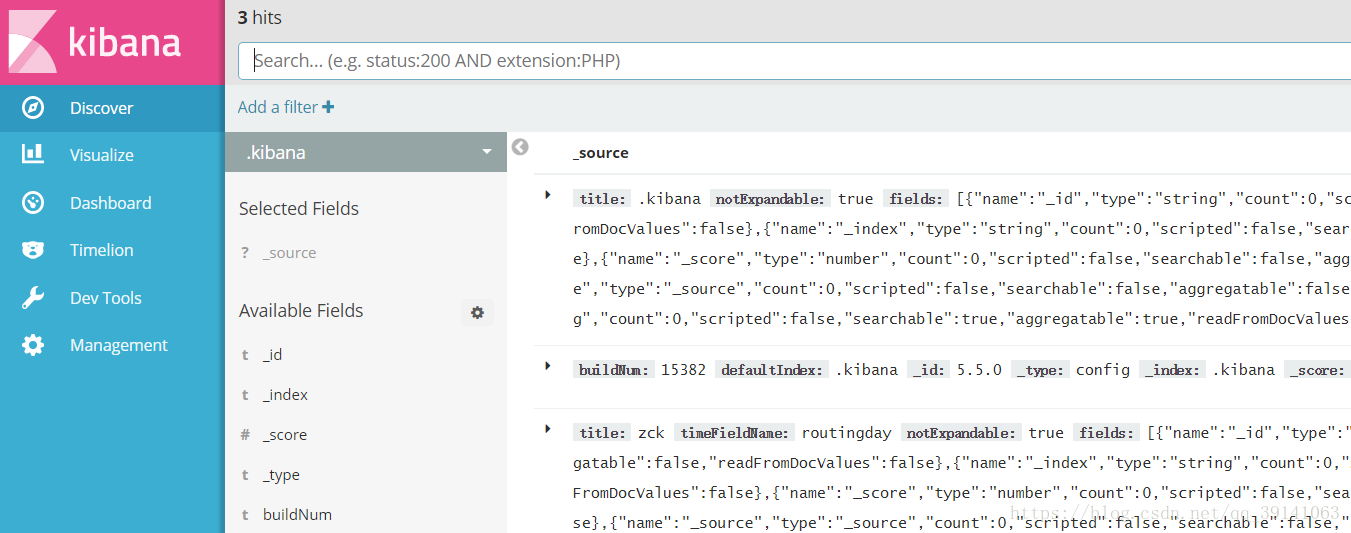
Task: Select the buildNum field
Action: click(x=297, y=515)
